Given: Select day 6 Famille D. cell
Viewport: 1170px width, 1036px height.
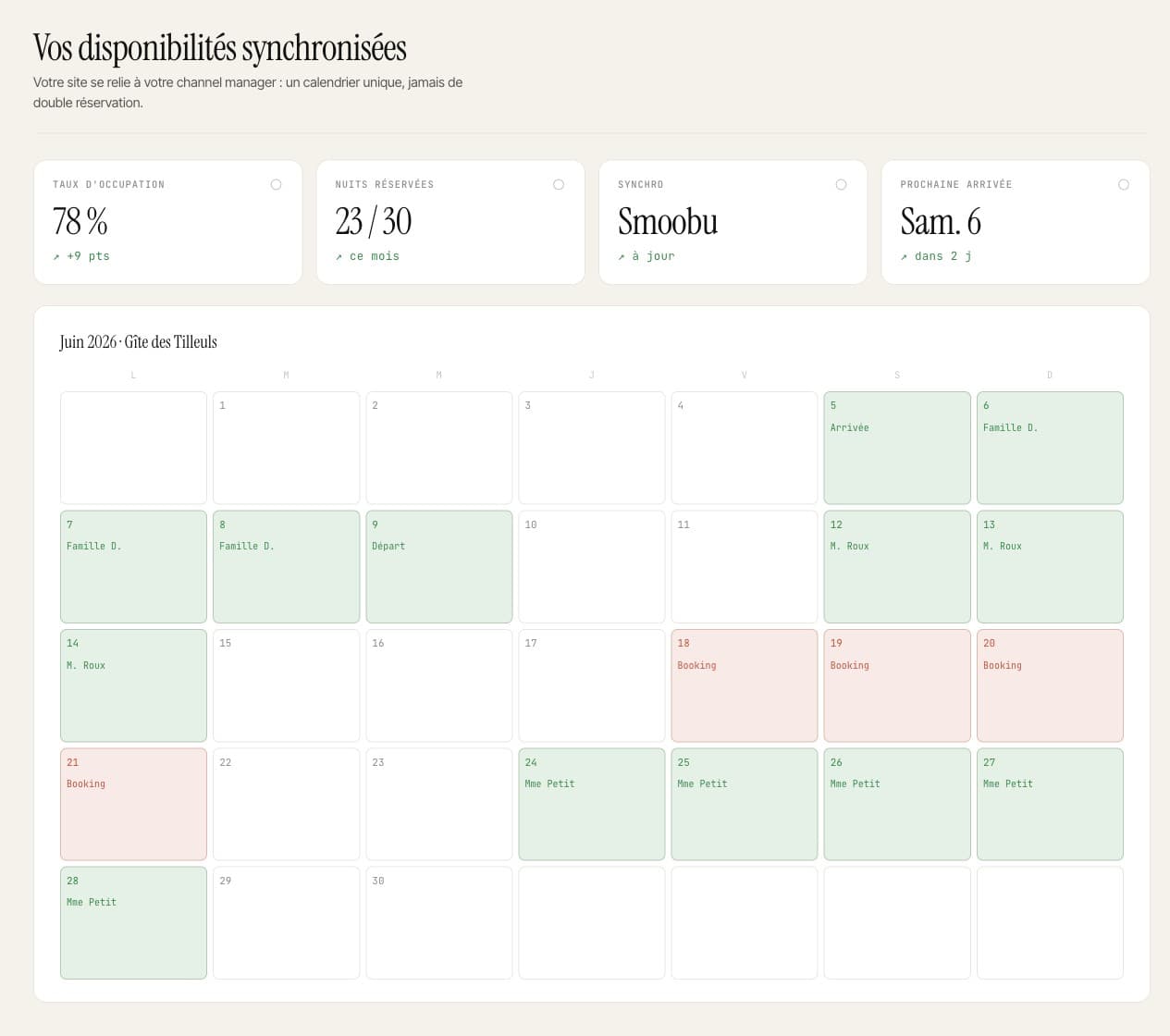Looking at the screenshot, I should tap(1050, 448).
